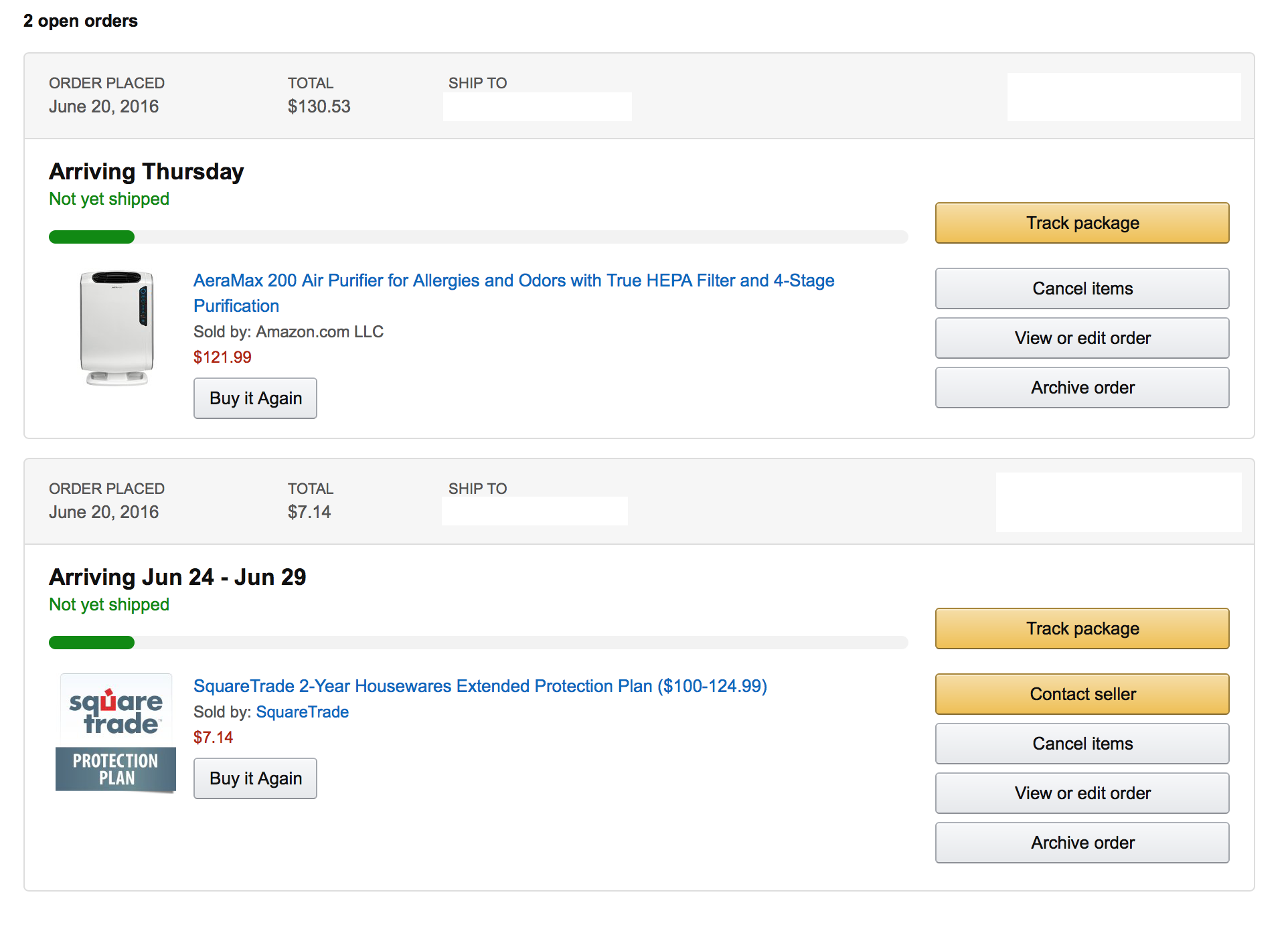Archive the SquareTrade protection plan order
The height and width of the screenshot is (925, 1288).
1082,843
